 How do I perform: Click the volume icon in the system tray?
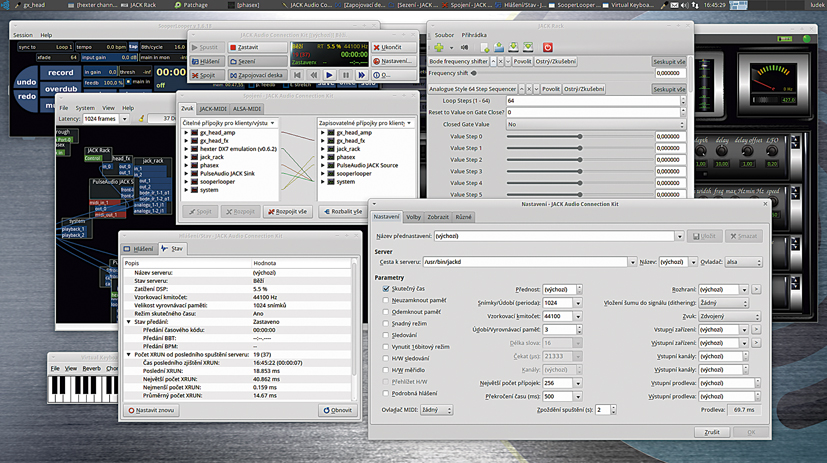tap(685, 5)
